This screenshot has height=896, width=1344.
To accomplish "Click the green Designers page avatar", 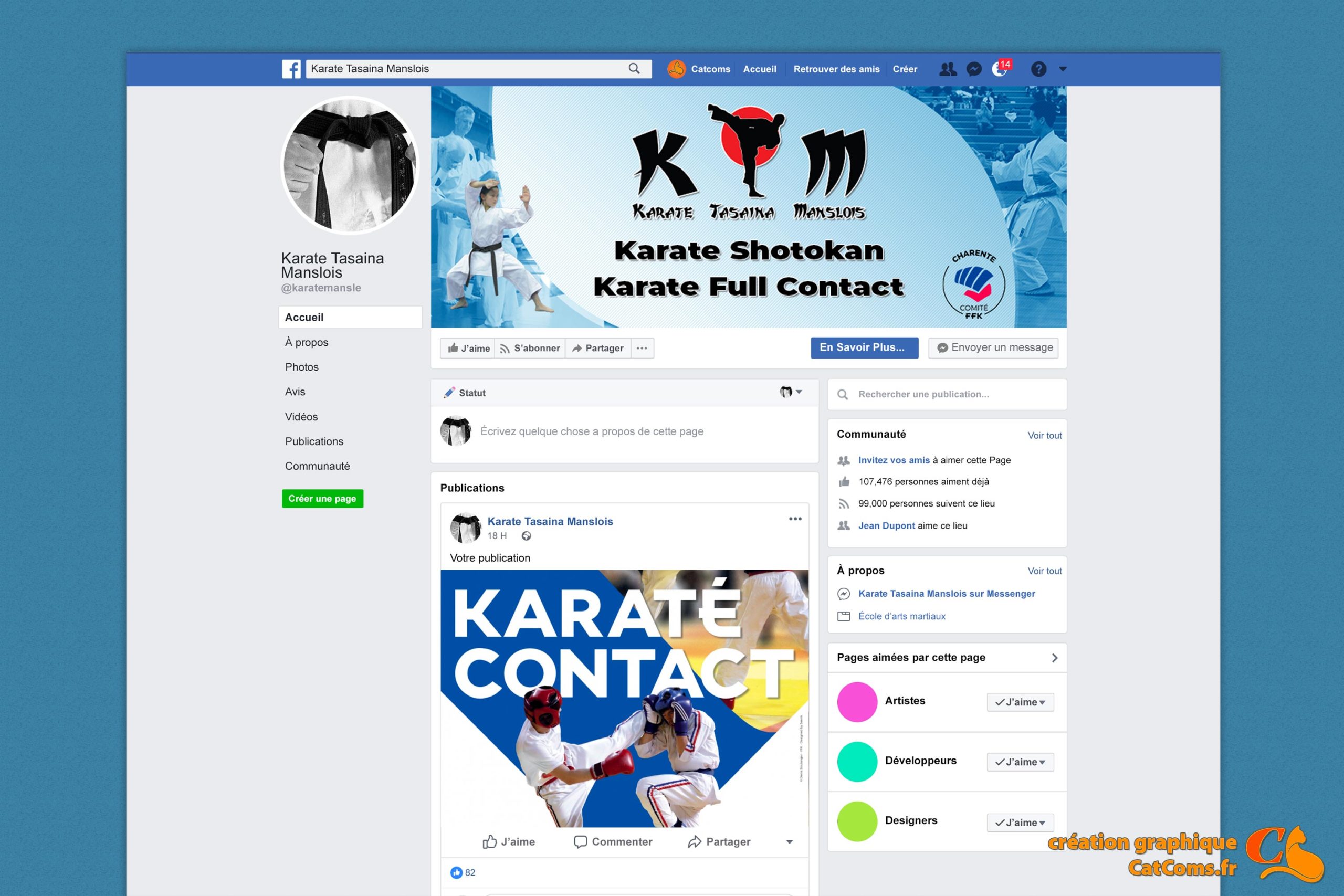I will 857,821.
